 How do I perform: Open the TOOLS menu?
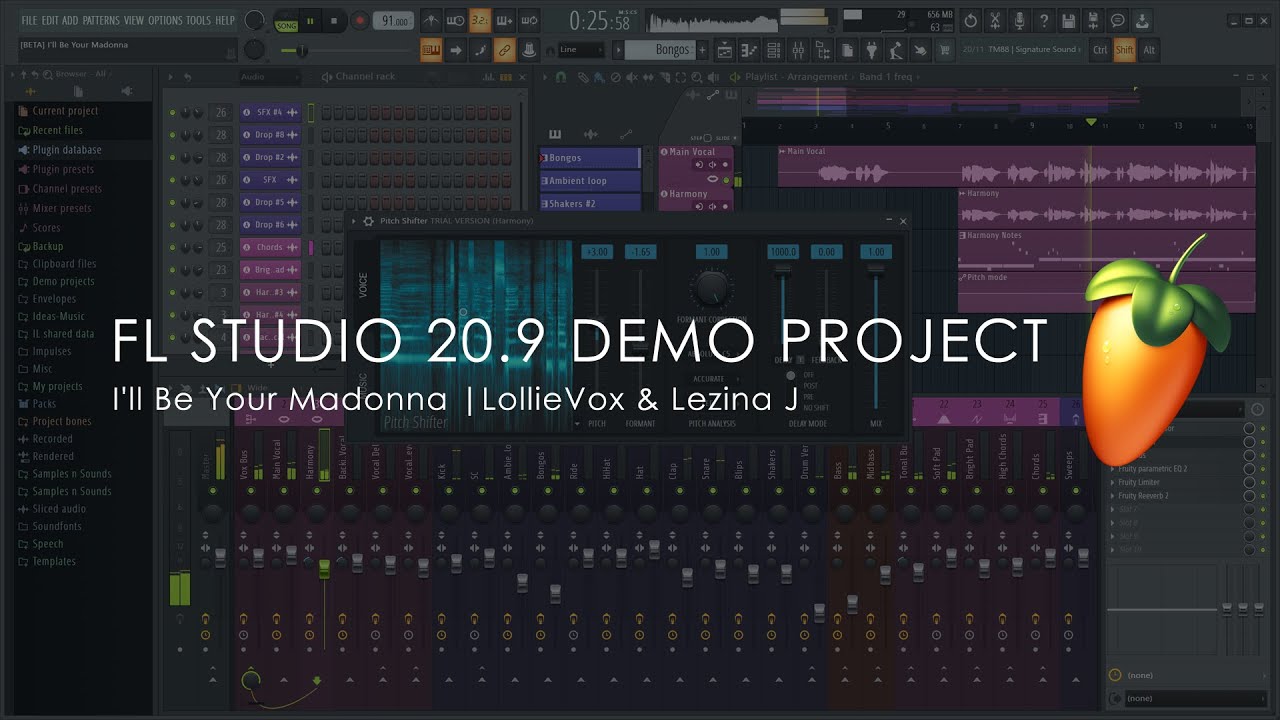pos(198,20)
